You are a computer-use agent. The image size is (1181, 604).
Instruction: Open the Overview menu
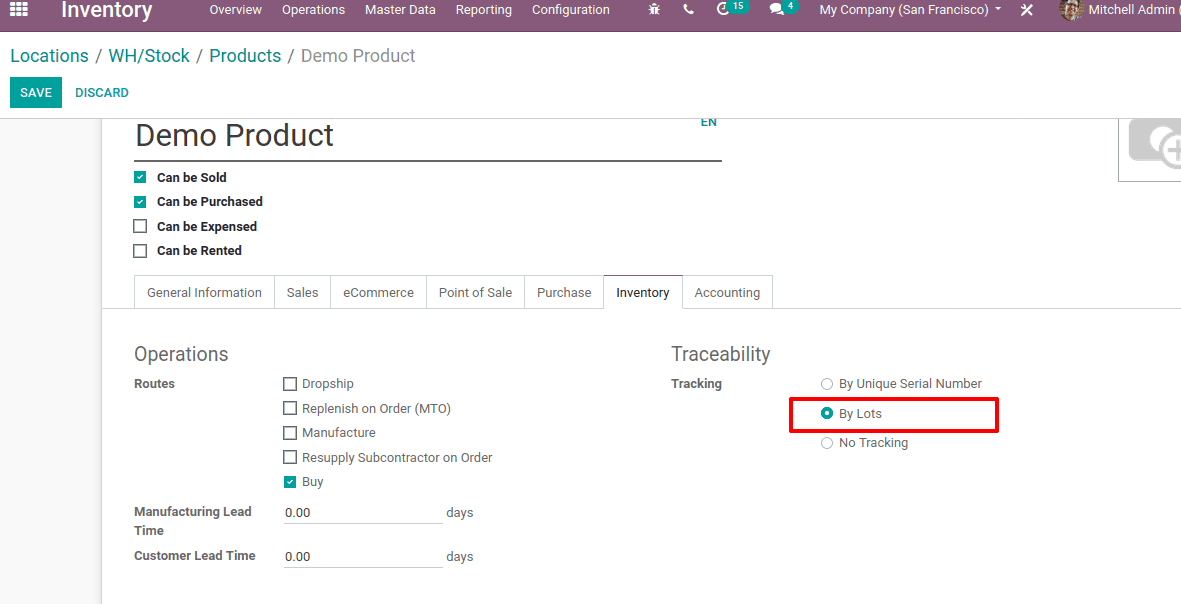click(236, 10)
